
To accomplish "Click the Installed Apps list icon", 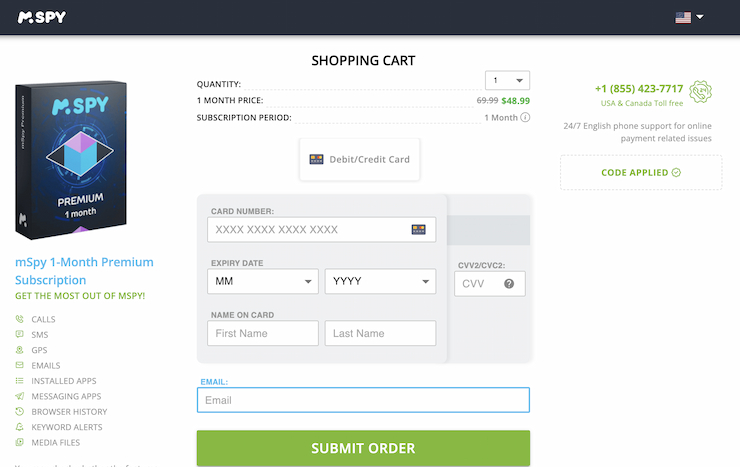I will coord(19,381).
